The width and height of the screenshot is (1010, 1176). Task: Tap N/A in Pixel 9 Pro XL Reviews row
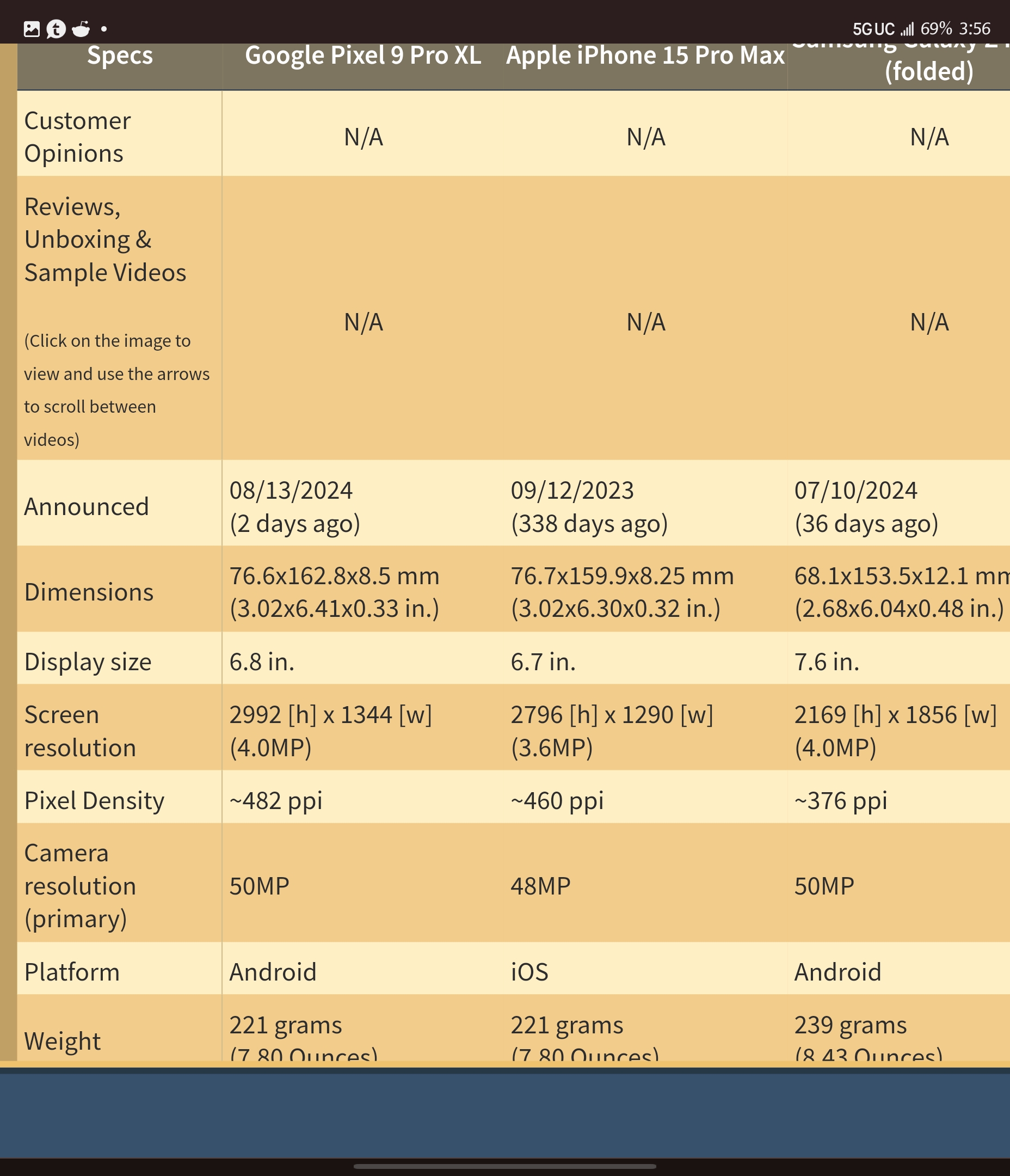pos(364,322)
